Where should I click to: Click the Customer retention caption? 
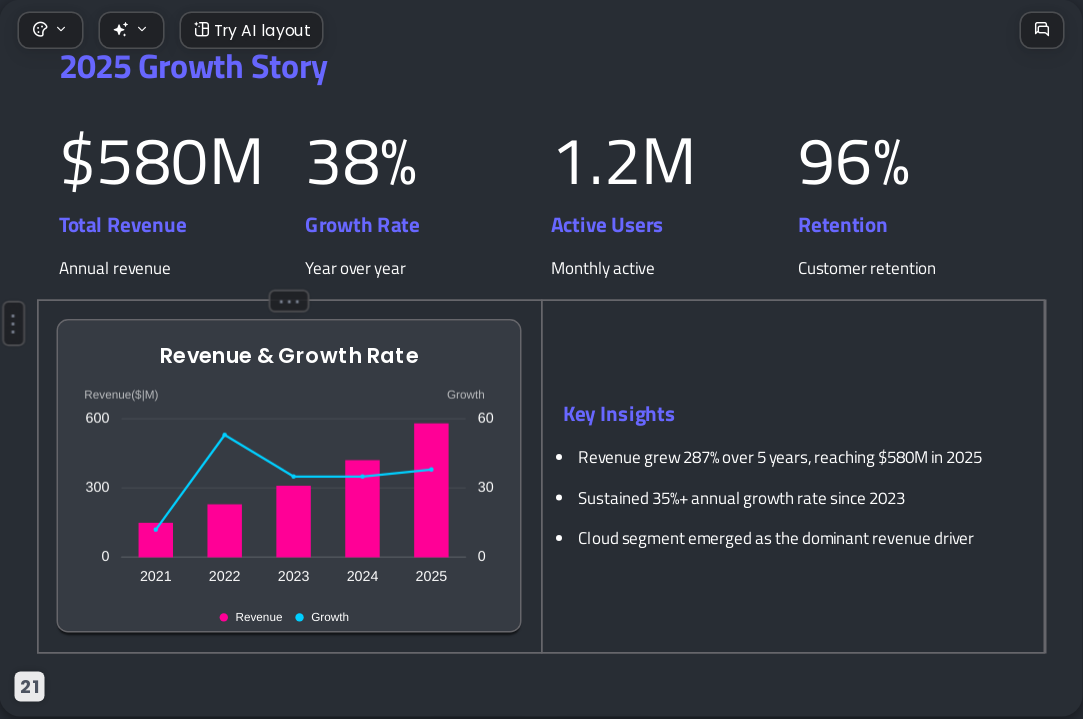[x=867, y=269]
